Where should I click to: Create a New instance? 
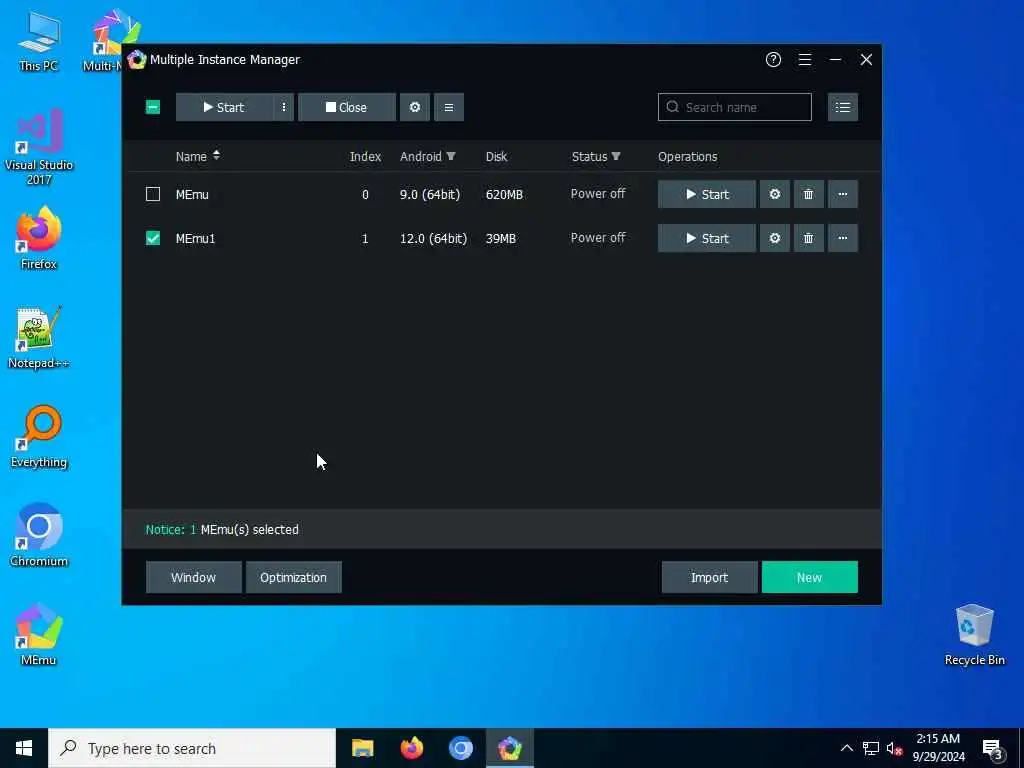(x=809, y=577)
